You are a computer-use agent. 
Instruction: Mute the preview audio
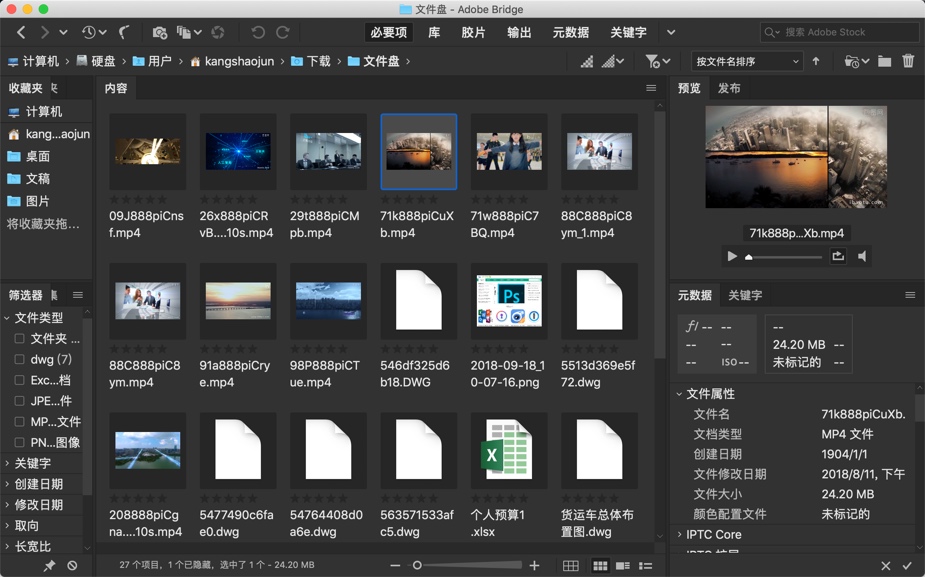[x=862, y=256]
